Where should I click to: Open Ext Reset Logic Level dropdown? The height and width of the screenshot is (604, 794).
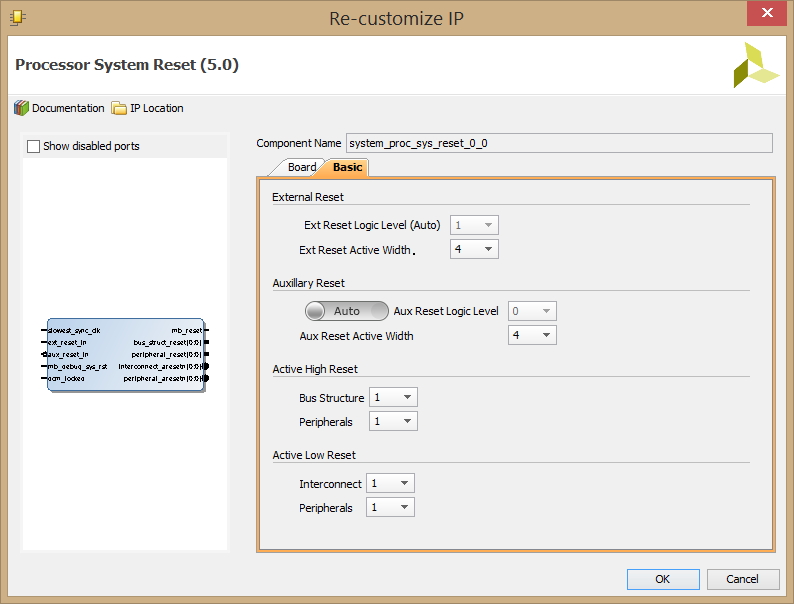[474, 225]
